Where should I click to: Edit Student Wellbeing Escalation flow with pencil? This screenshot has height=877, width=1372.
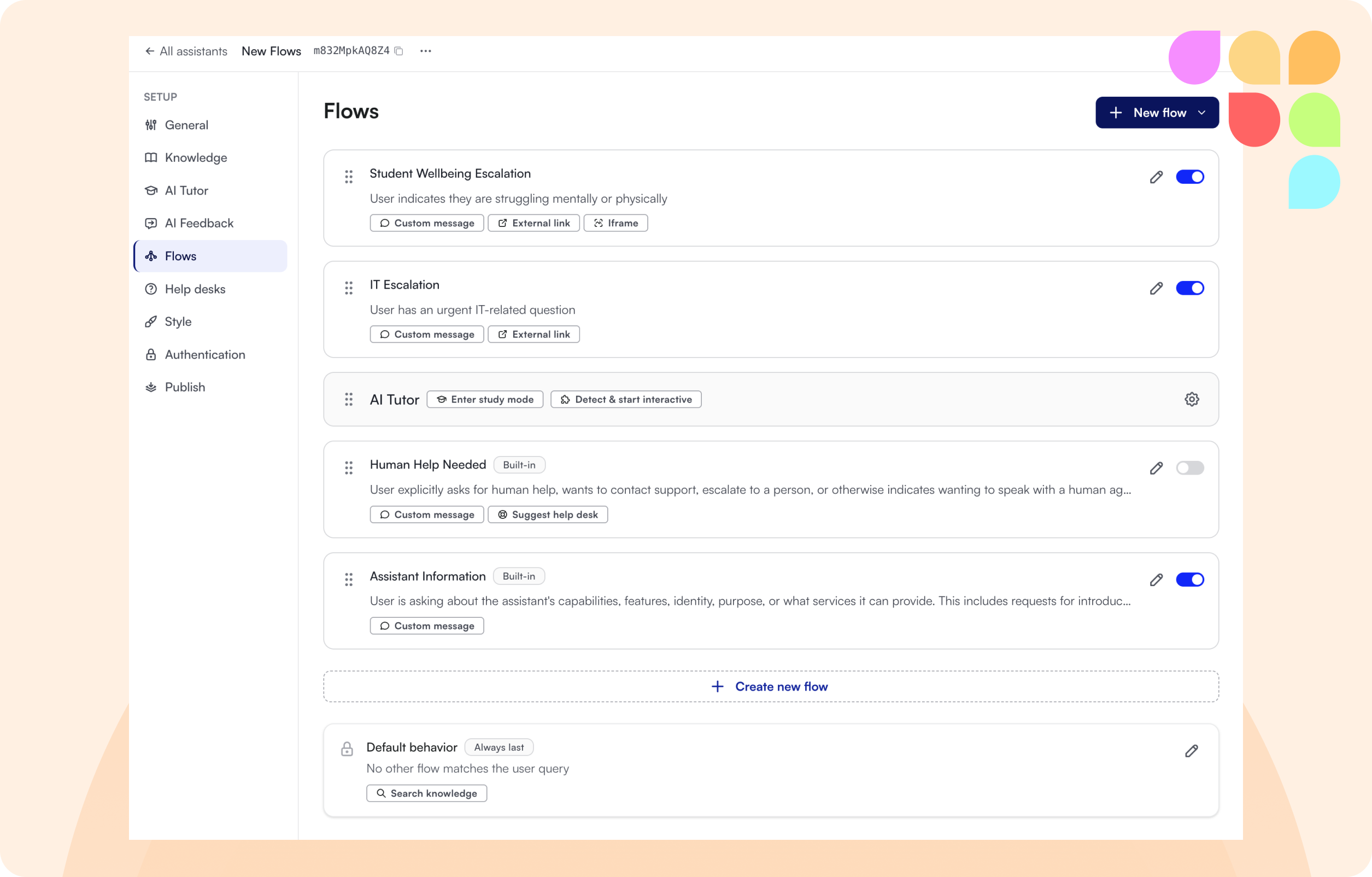click(x=1156, y=177)
